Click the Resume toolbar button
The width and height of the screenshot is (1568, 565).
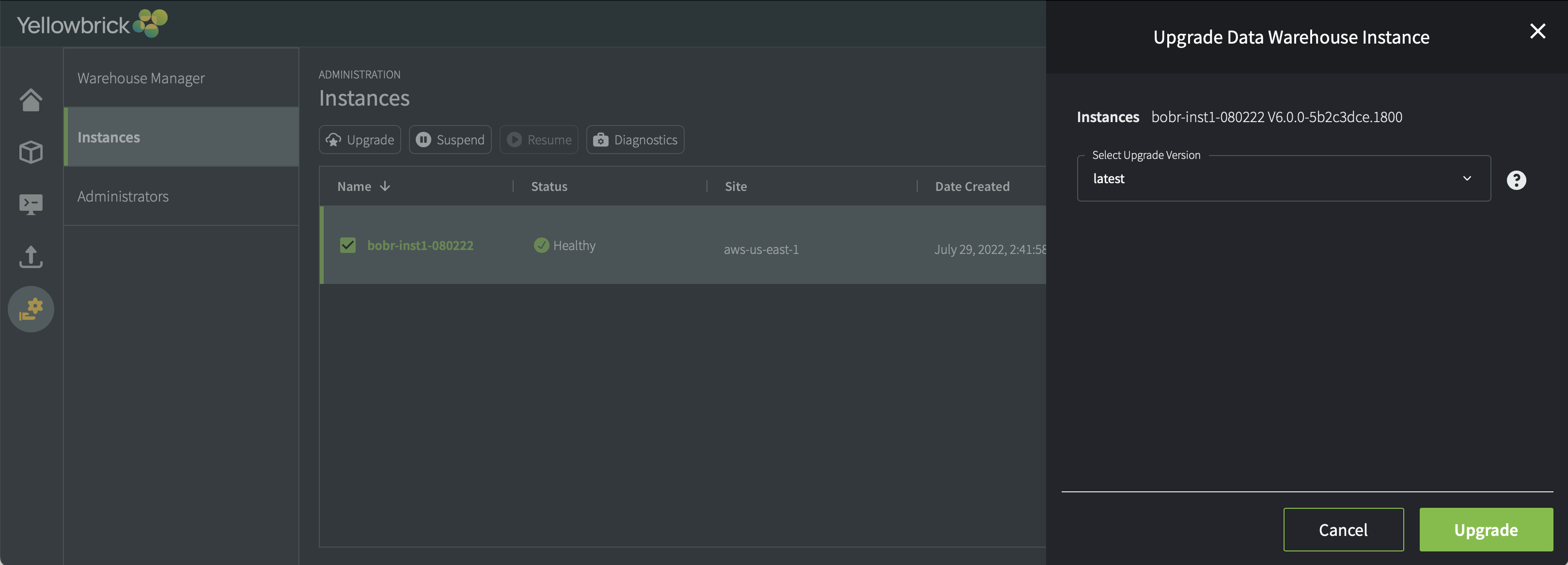[539, 140]
